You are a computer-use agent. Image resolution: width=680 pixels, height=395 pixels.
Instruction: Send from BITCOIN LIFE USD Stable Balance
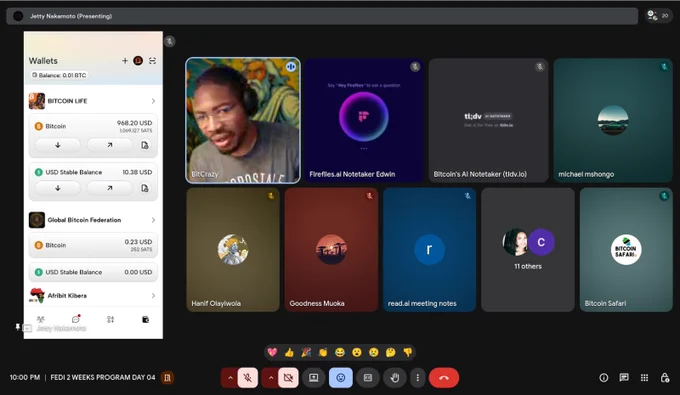coord(110,188)
